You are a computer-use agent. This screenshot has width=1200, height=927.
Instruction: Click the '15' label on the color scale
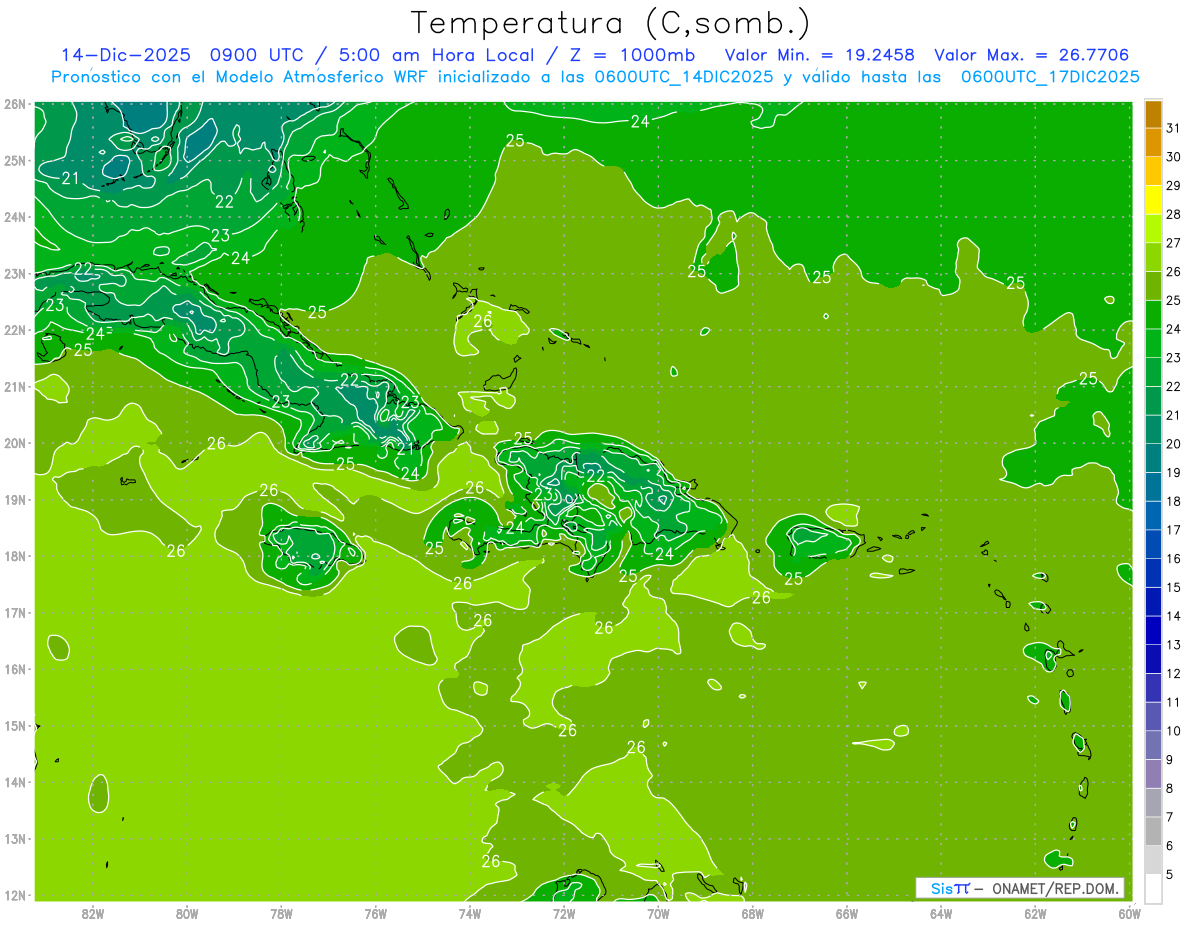(x=1173, y=587)
